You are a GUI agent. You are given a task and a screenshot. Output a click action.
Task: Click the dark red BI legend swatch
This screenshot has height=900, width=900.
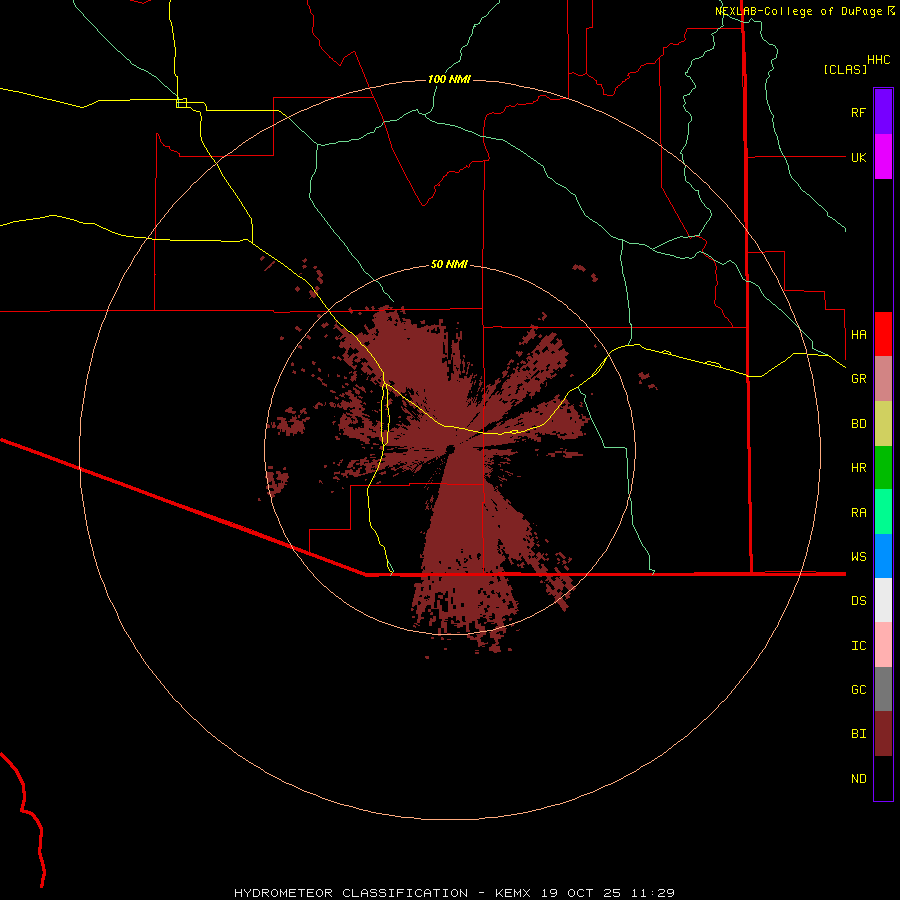coord(883,734)
